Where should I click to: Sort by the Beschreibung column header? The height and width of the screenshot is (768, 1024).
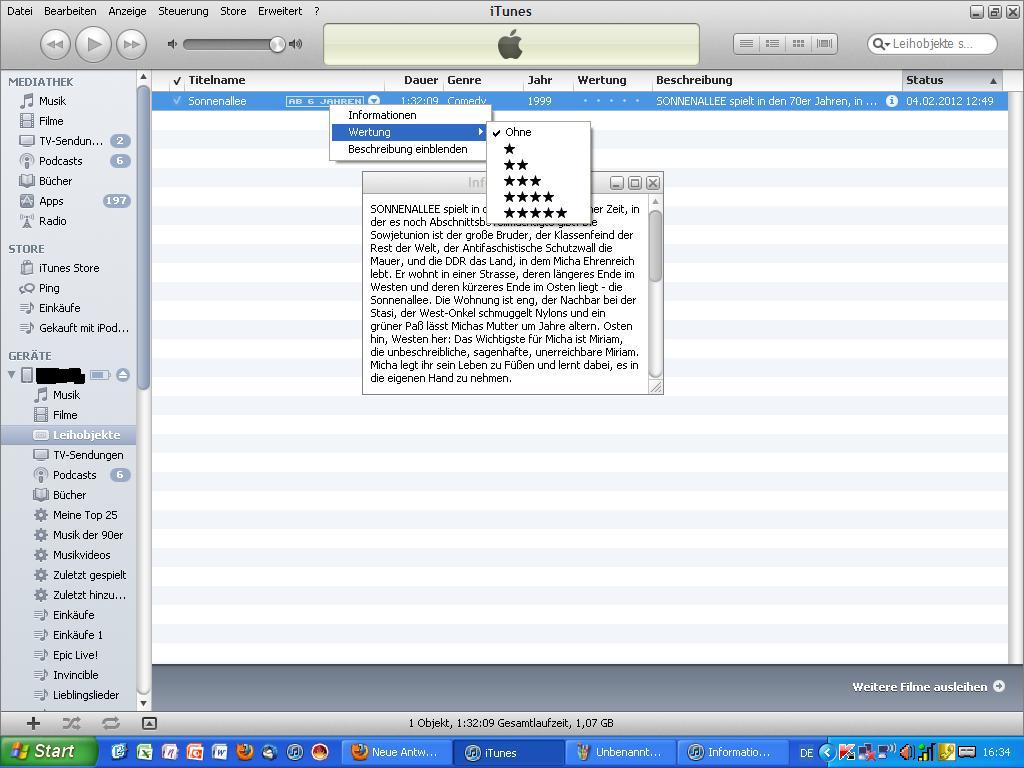tap(694, 80)
